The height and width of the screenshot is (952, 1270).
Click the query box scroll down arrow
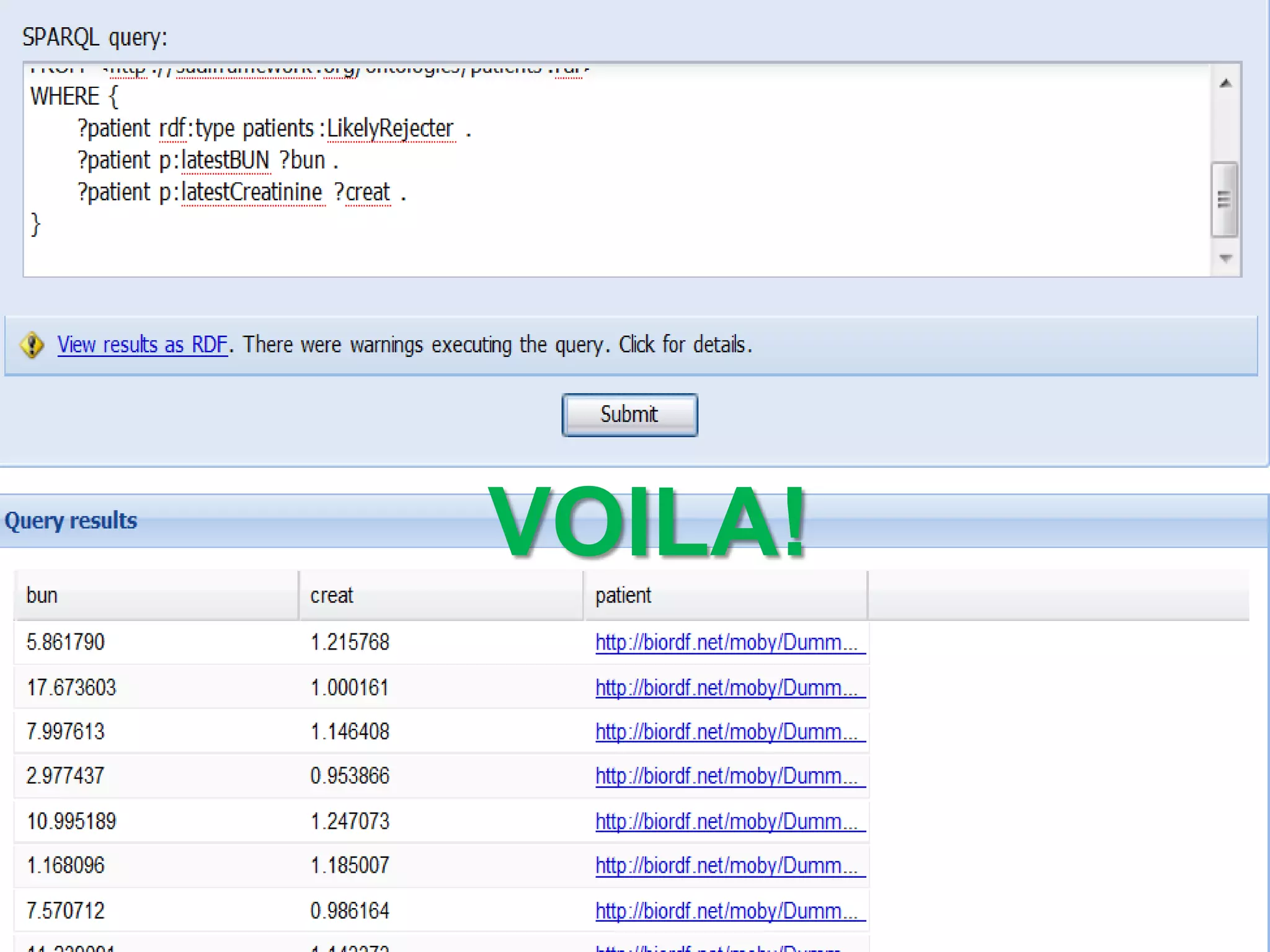click(1225, 257)
